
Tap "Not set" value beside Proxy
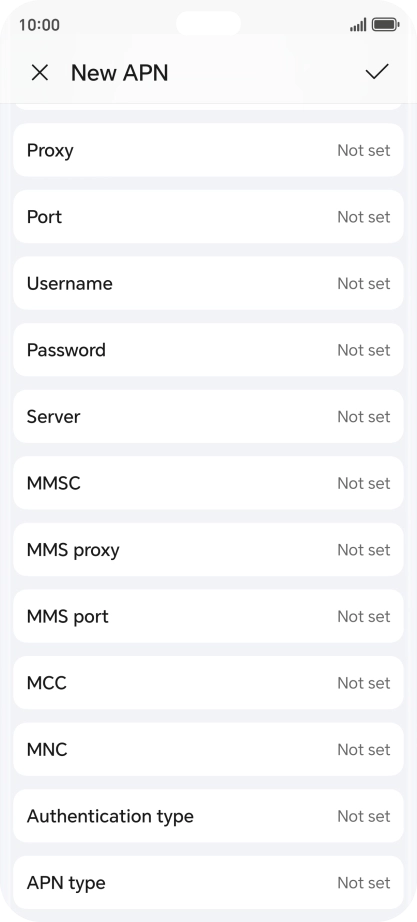[363, 150]
